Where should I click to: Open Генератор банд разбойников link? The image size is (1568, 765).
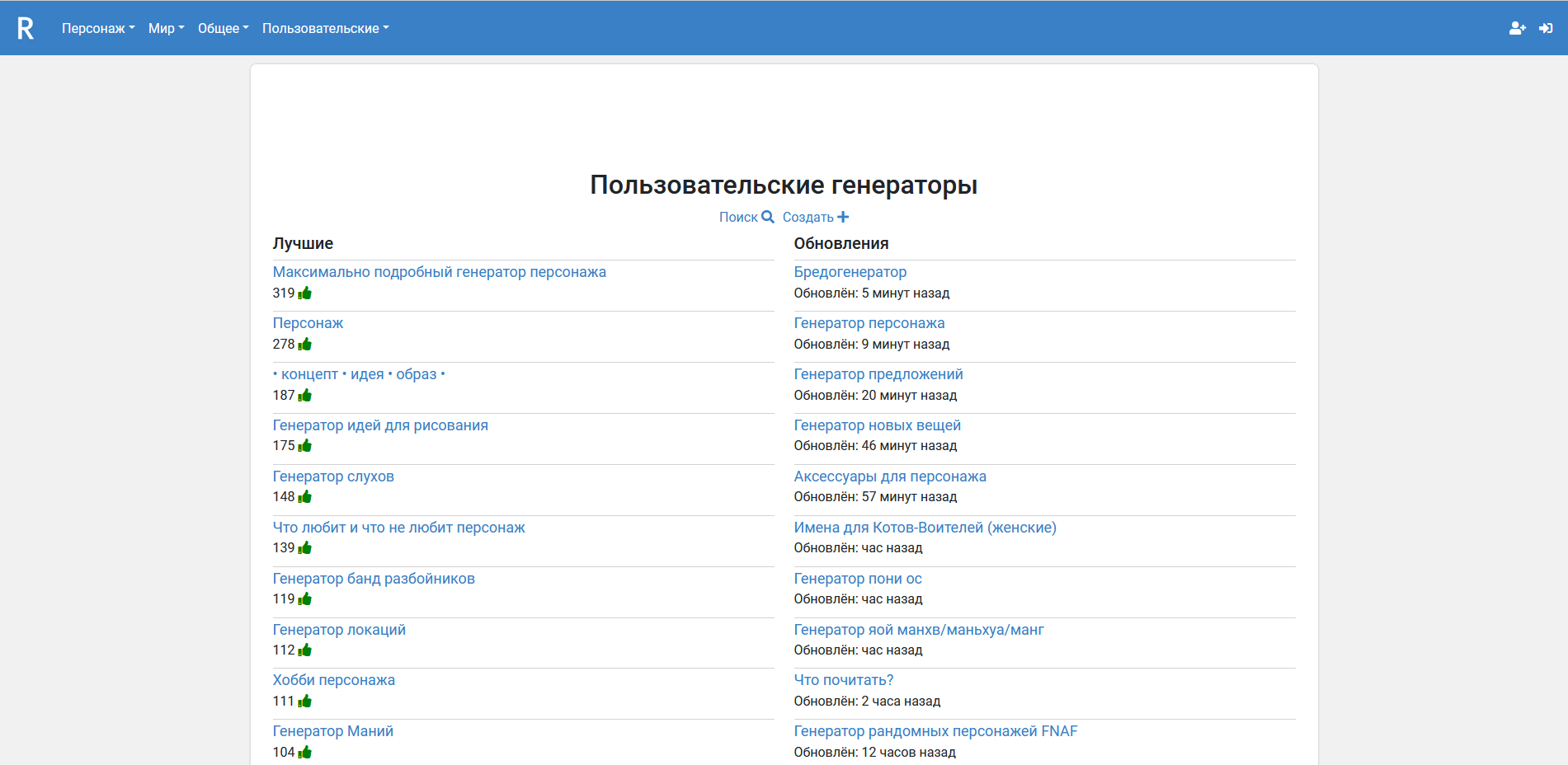pyautogui.click(x=374, y=579)
